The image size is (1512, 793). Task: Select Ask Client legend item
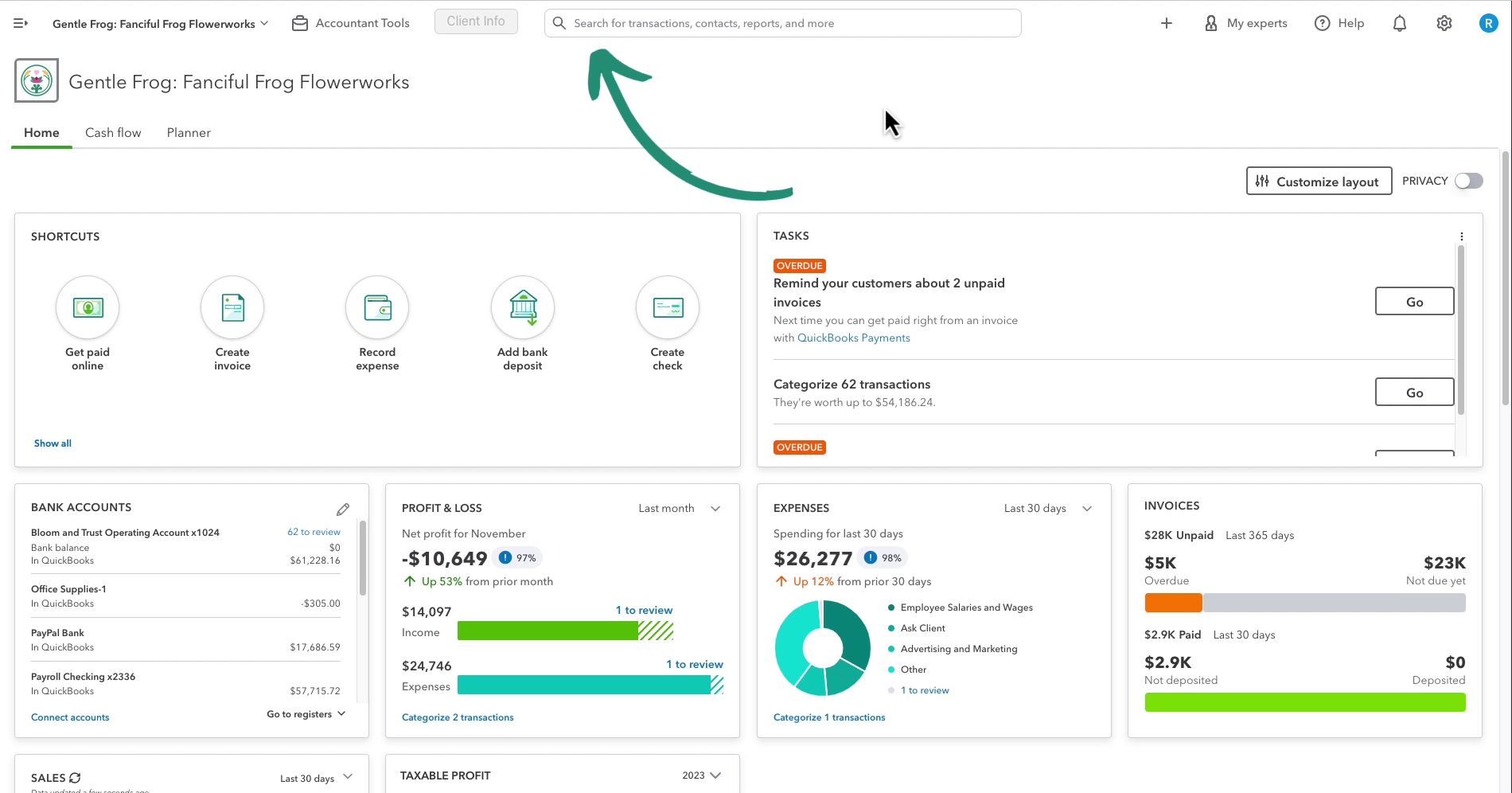coord(916,628)
